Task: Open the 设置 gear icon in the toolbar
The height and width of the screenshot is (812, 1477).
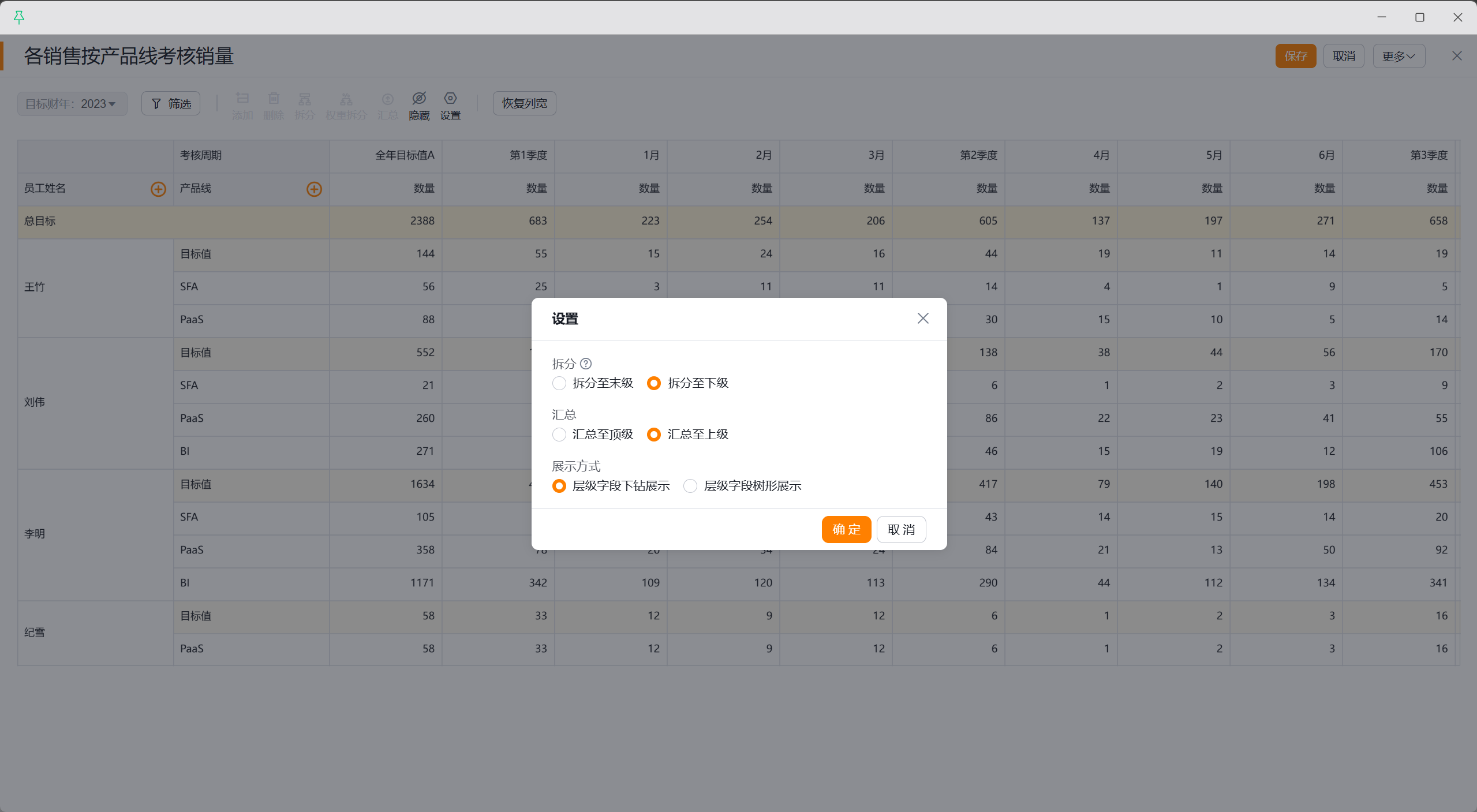Action: 450,99
